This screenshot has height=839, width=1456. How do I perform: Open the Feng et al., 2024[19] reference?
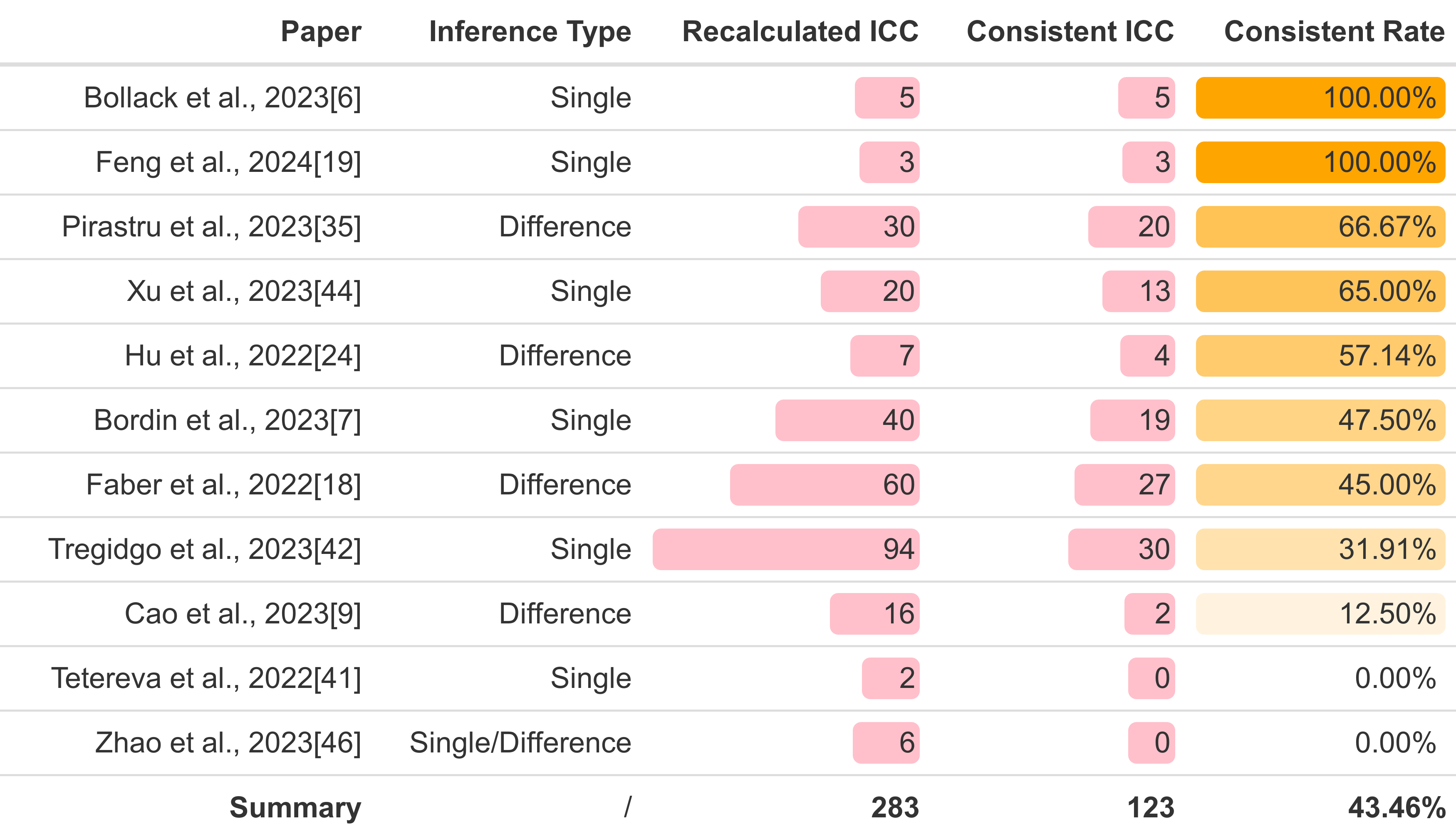click(x=228, y=162)
